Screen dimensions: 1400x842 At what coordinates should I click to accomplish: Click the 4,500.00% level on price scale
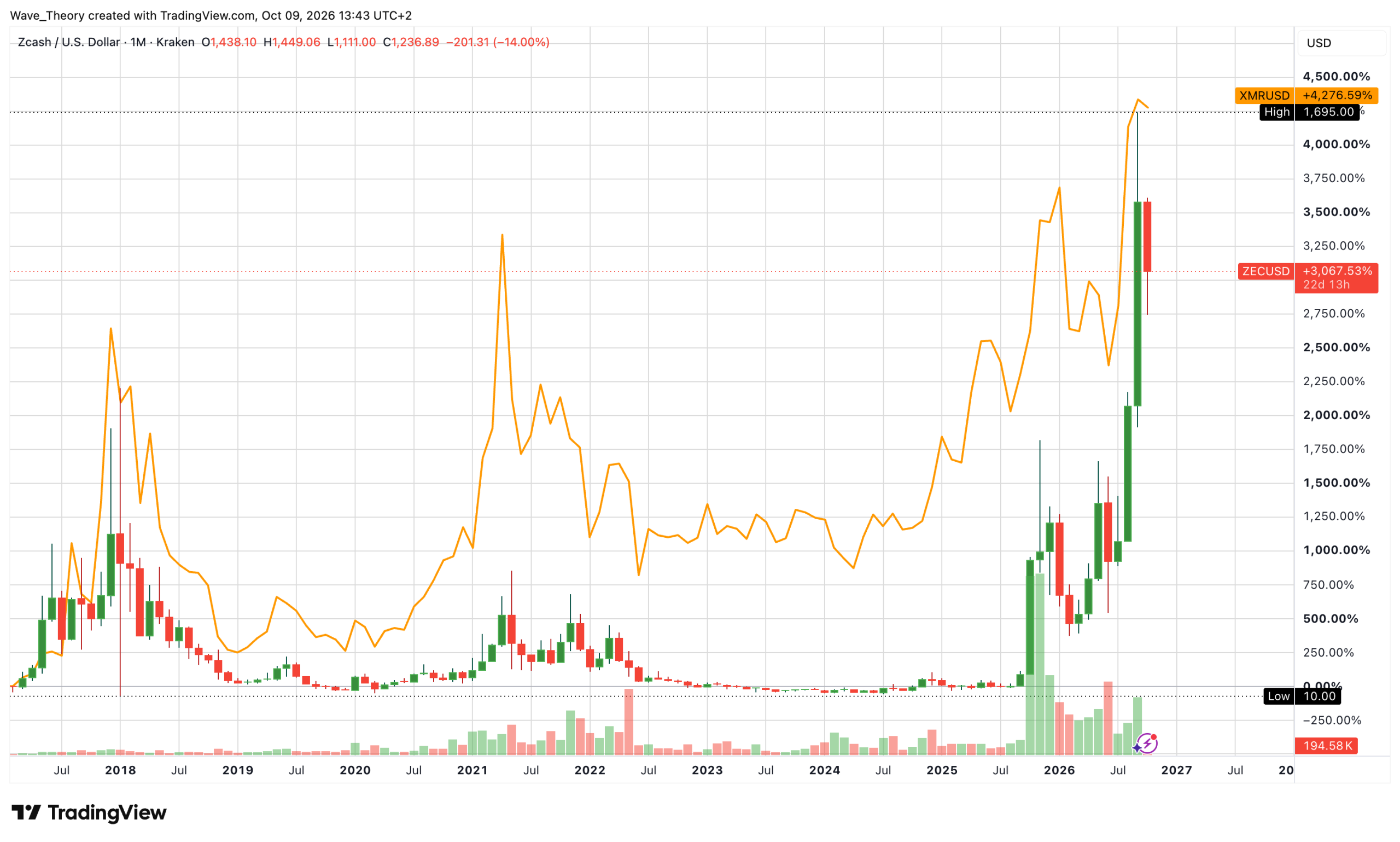tap(1336, 77)
